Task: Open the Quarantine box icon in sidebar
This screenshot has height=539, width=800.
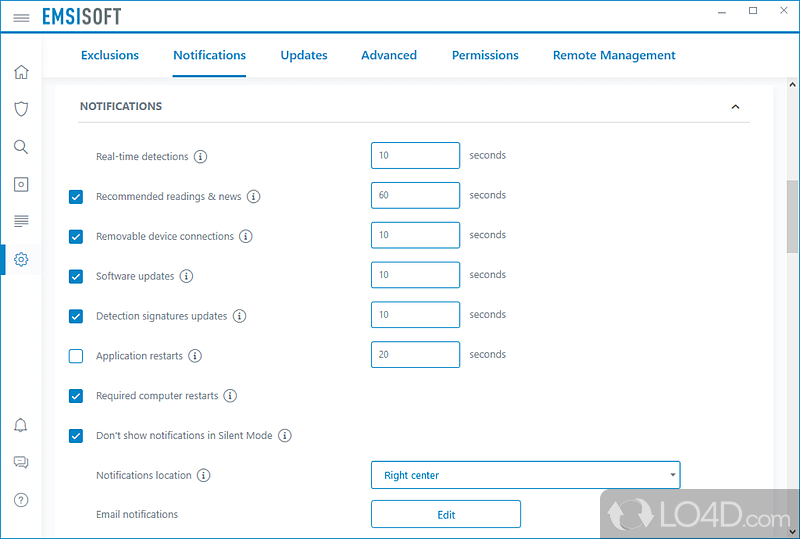Action: pos(21,184)
